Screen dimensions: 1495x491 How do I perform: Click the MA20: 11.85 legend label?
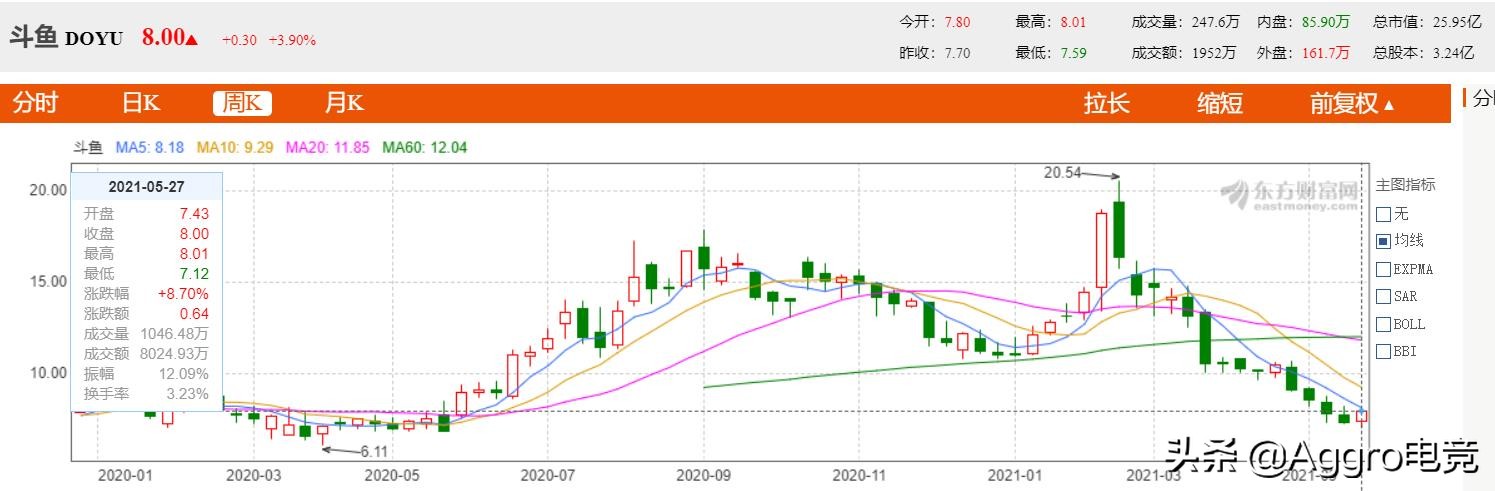[x=328, y=147]
